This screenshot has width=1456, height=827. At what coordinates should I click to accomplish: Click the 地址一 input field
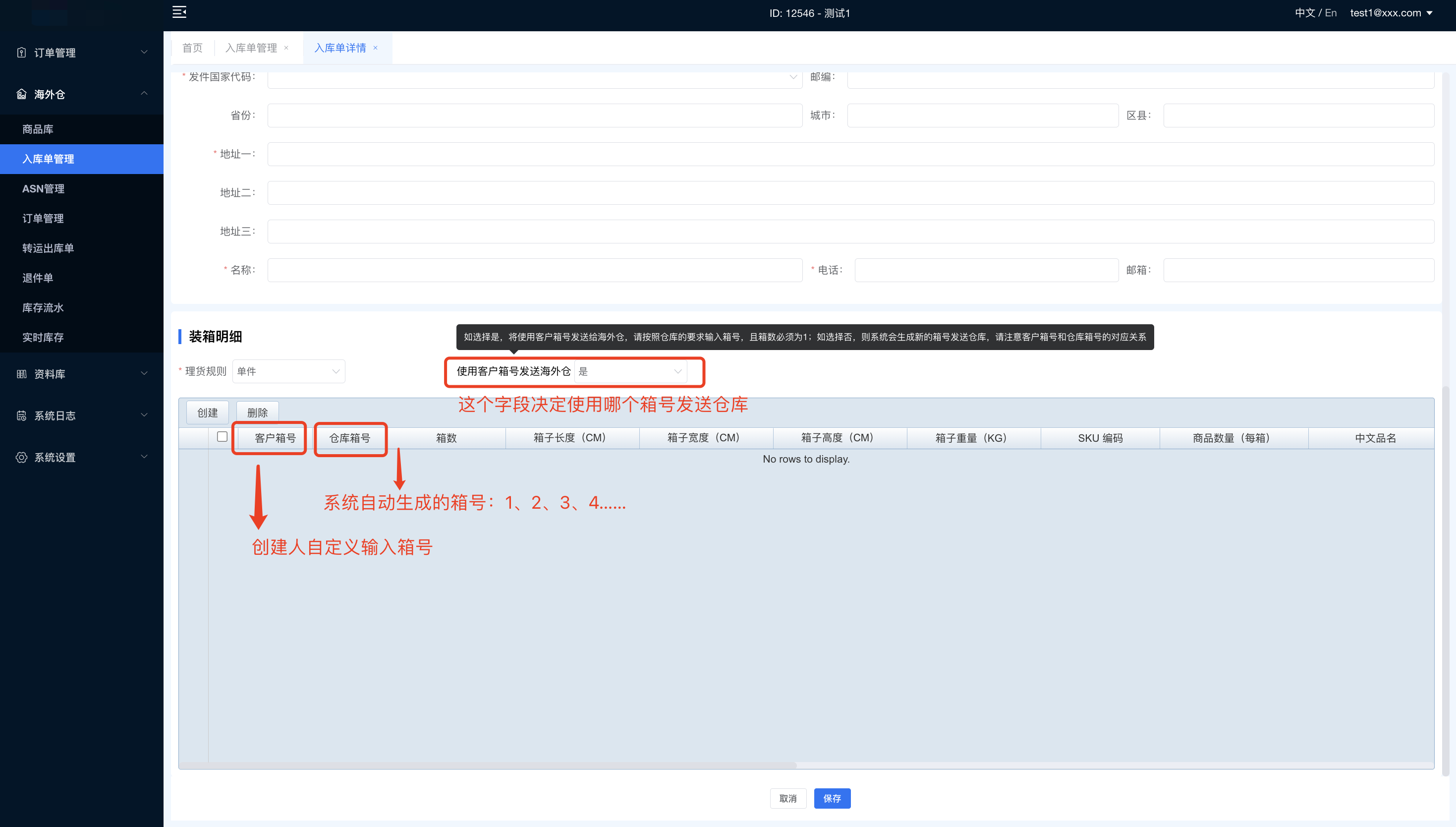pos(850,154)
